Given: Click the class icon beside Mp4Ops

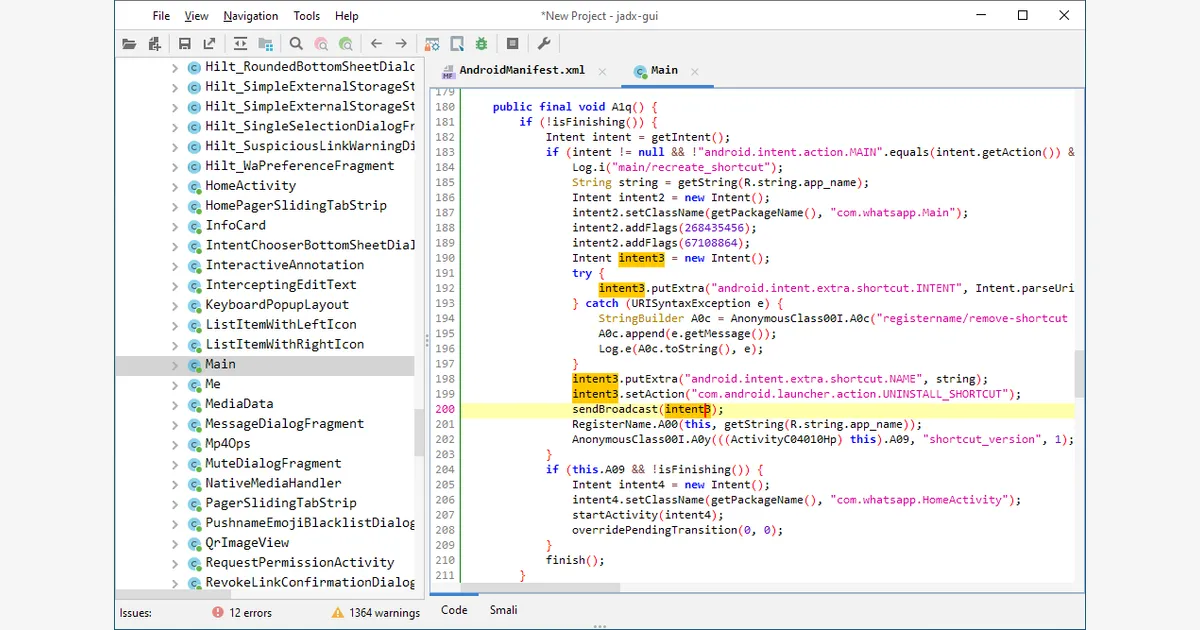Looking at the screenshot, I should pos(195,444).
